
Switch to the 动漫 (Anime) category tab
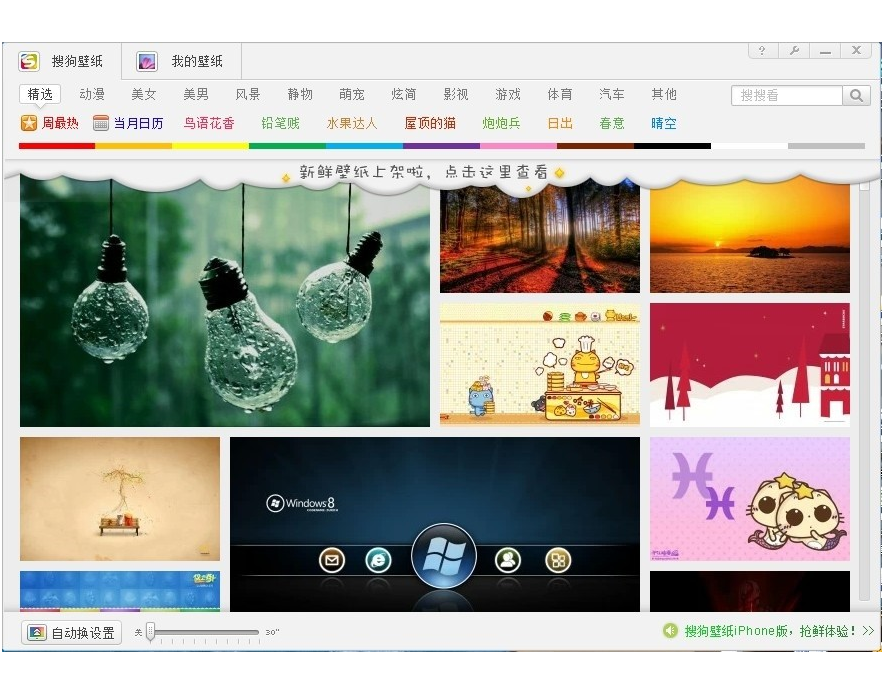coord(92,94)
